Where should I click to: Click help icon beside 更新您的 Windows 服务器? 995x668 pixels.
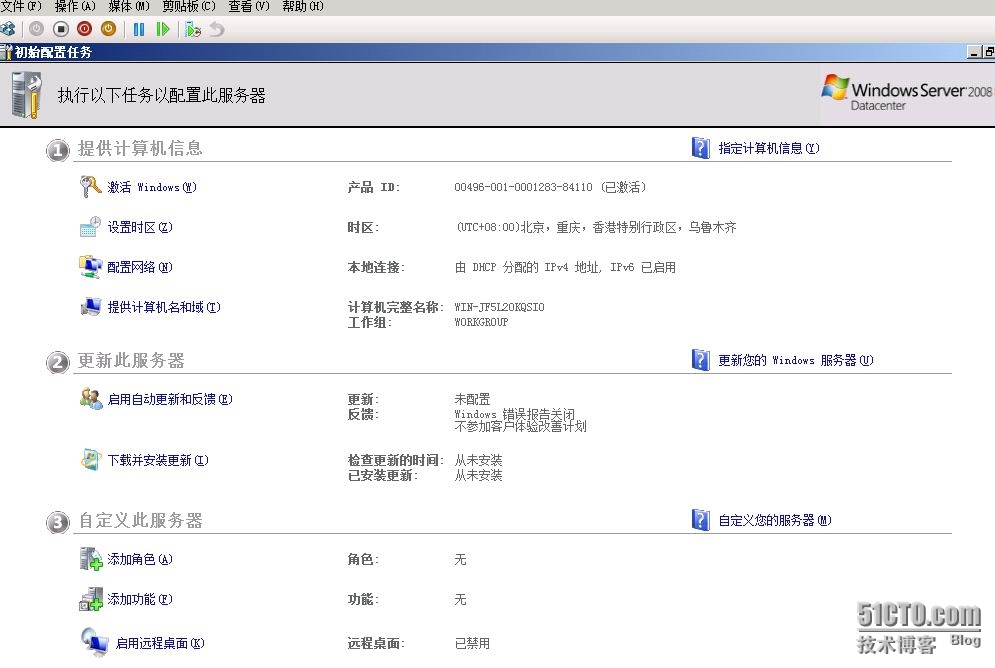701,360
